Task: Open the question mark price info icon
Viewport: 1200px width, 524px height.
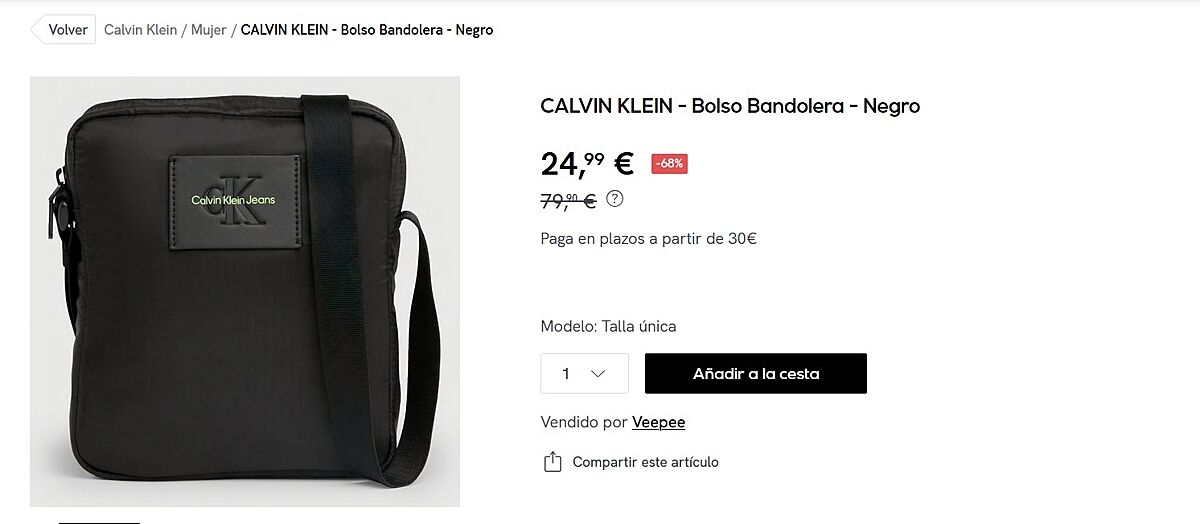Action: click(x=615, y=198)
